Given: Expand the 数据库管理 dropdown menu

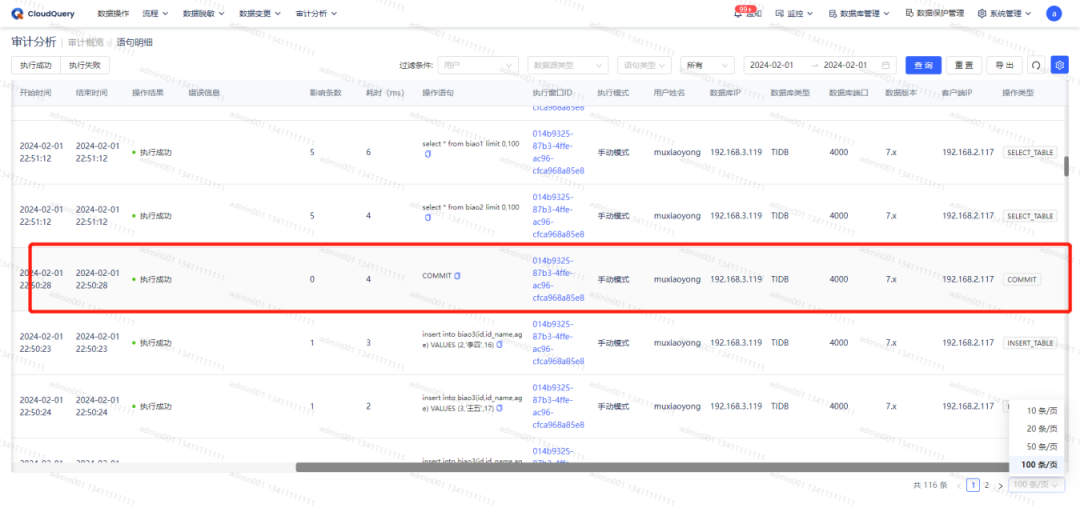Looking at the screenshot, I should (x=859, y=13).
